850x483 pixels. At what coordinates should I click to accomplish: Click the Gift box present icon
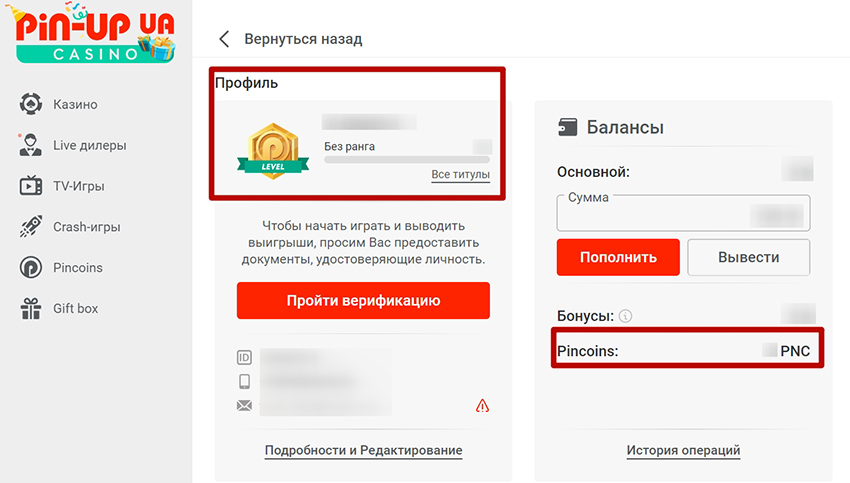31,308
